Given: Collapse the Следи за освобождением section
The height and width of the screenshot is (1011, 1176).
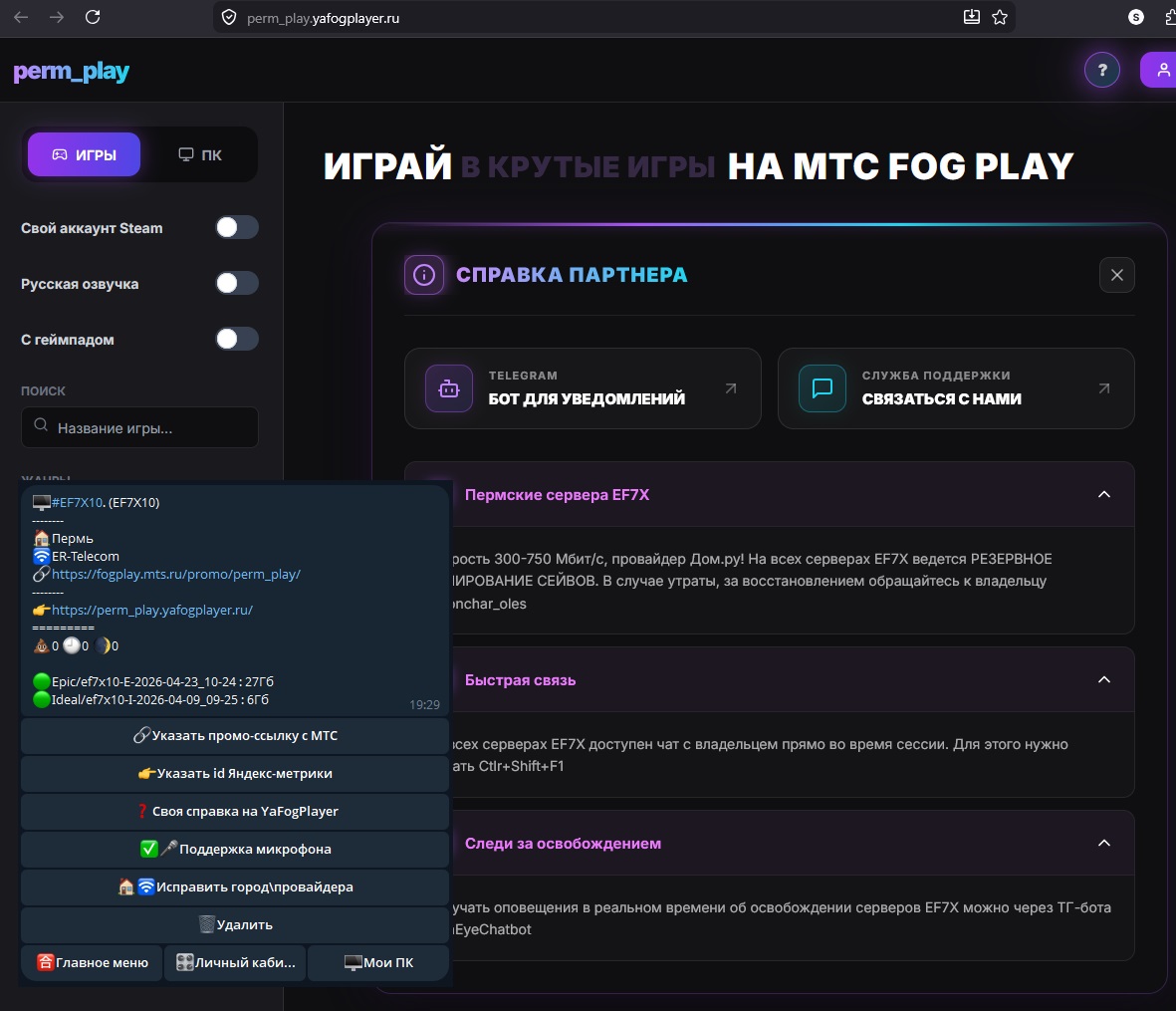Looking at the screenshot, I should click(1104, 843).
